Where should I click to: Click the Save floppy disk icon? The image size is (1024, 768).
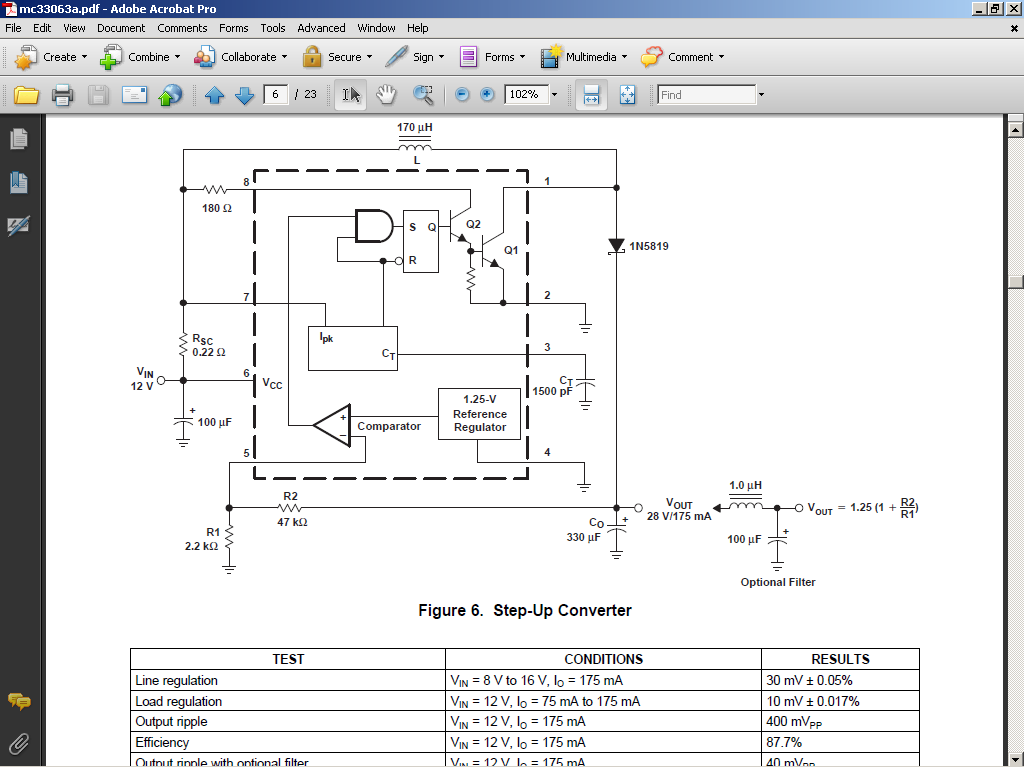[x=99, y=95]
